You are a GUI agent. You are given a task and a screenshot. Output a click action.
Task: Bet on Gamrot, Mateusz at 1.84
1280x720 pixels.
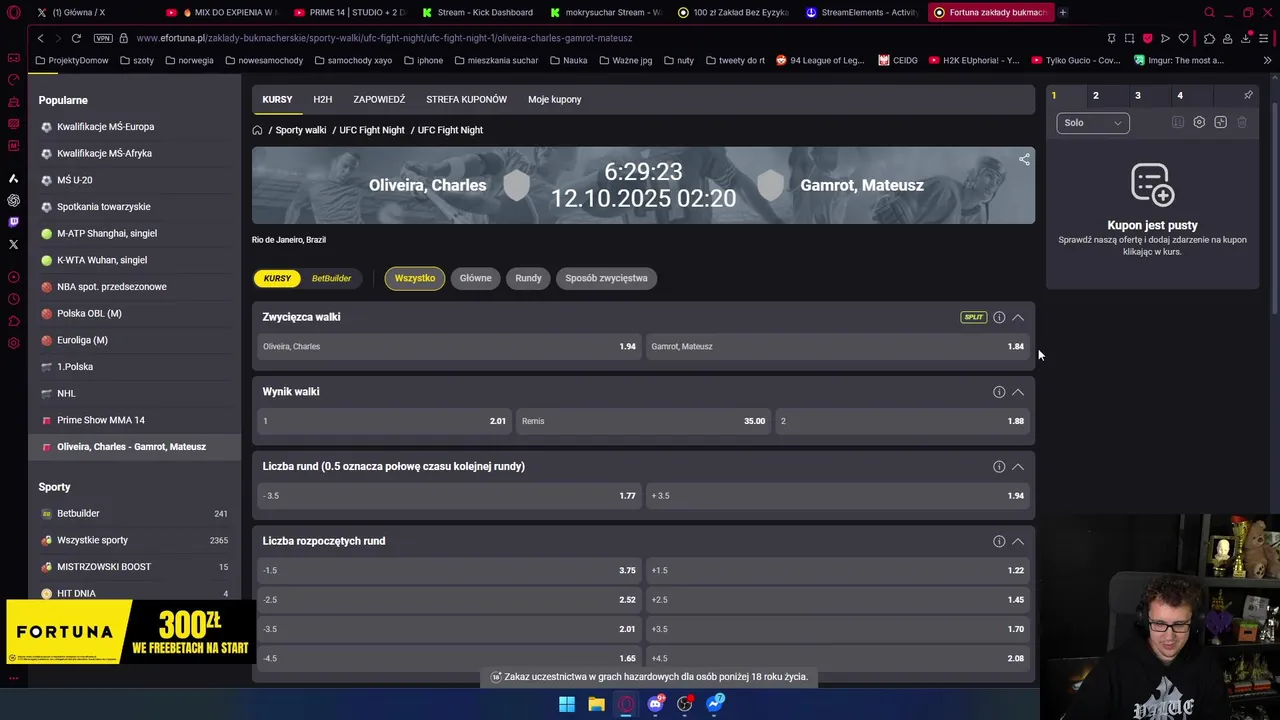coord(837,347)
